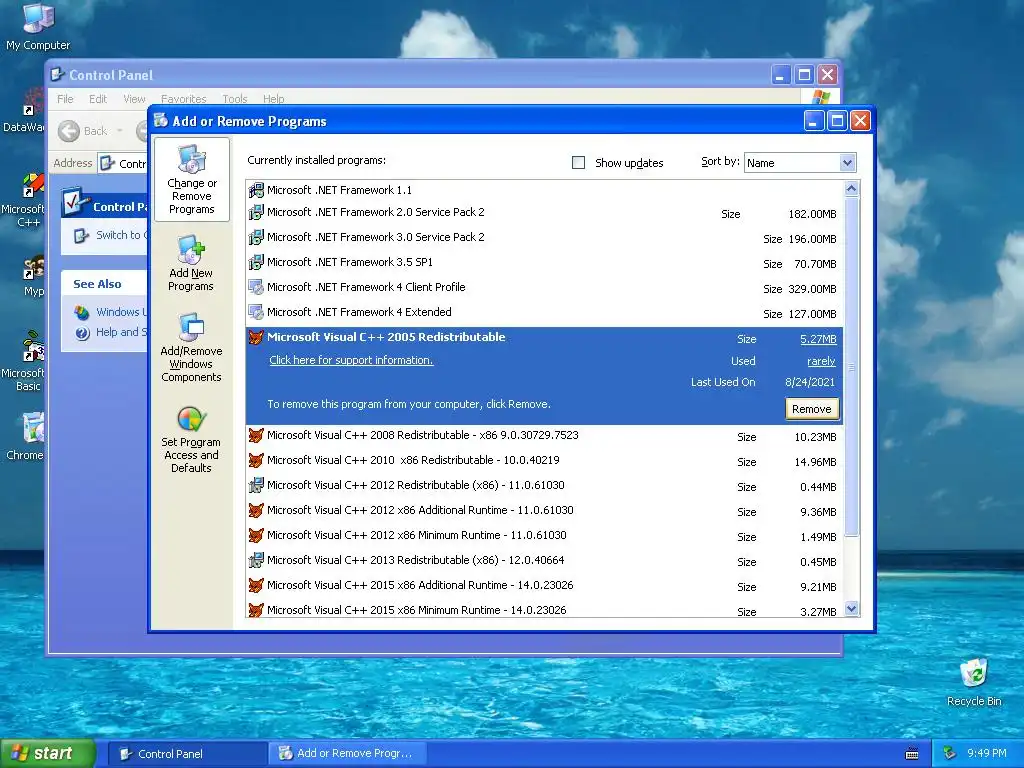Open the Sort by Name dropdown
The image size is (1024, 768).
800,163
